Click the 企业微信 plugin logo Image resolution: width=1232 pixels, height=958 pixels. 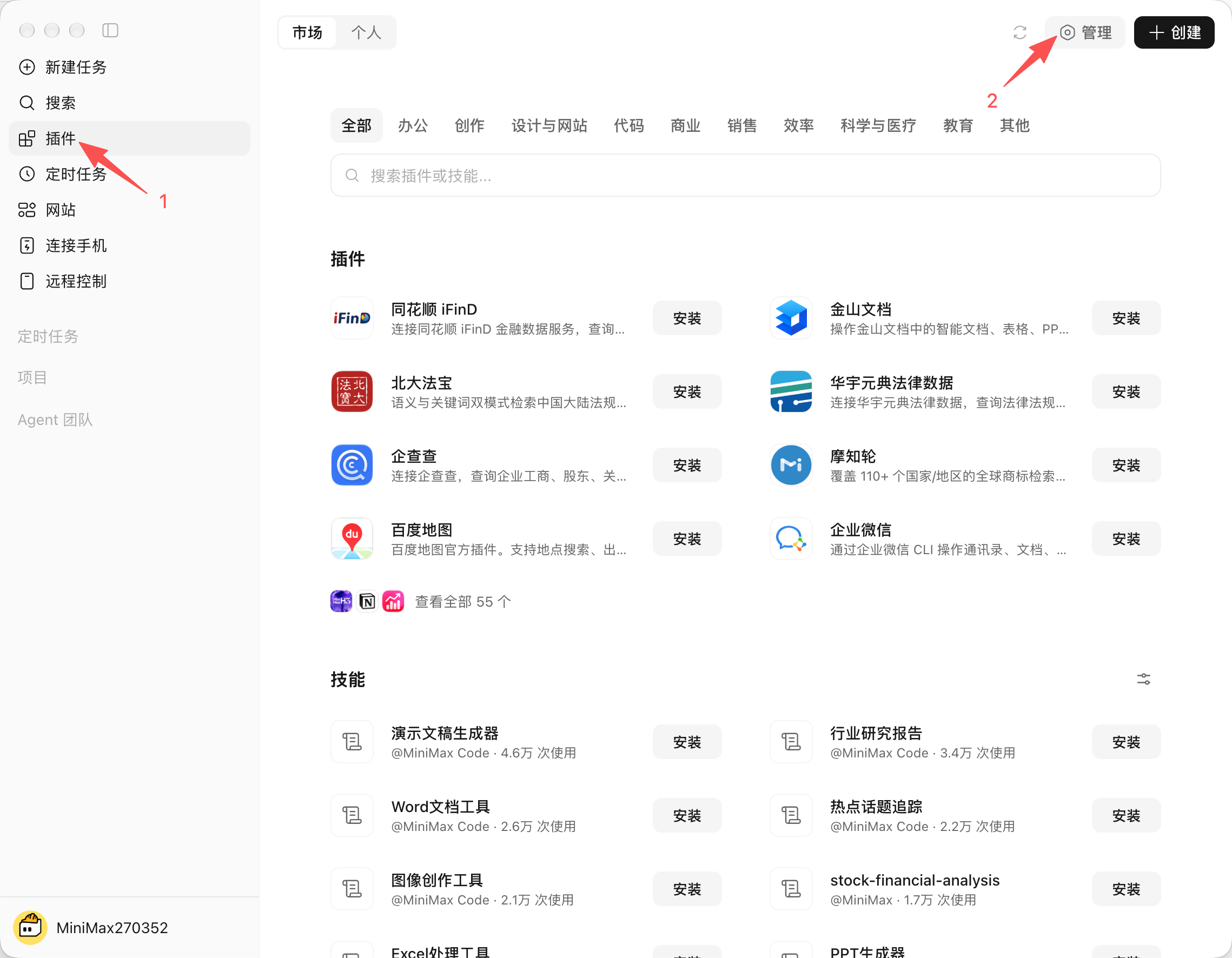pyautogui.click(x=791, y=538)
